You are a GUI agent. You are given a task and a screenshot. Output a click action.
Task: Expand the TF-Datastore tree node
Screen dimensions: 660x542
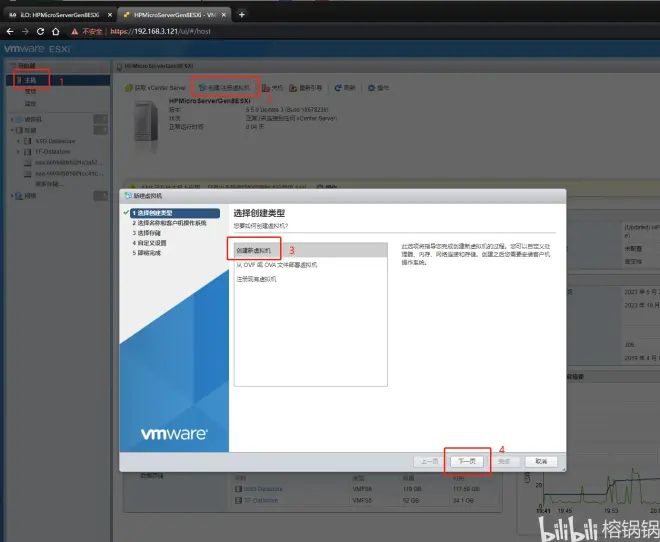tap(19, 151)
